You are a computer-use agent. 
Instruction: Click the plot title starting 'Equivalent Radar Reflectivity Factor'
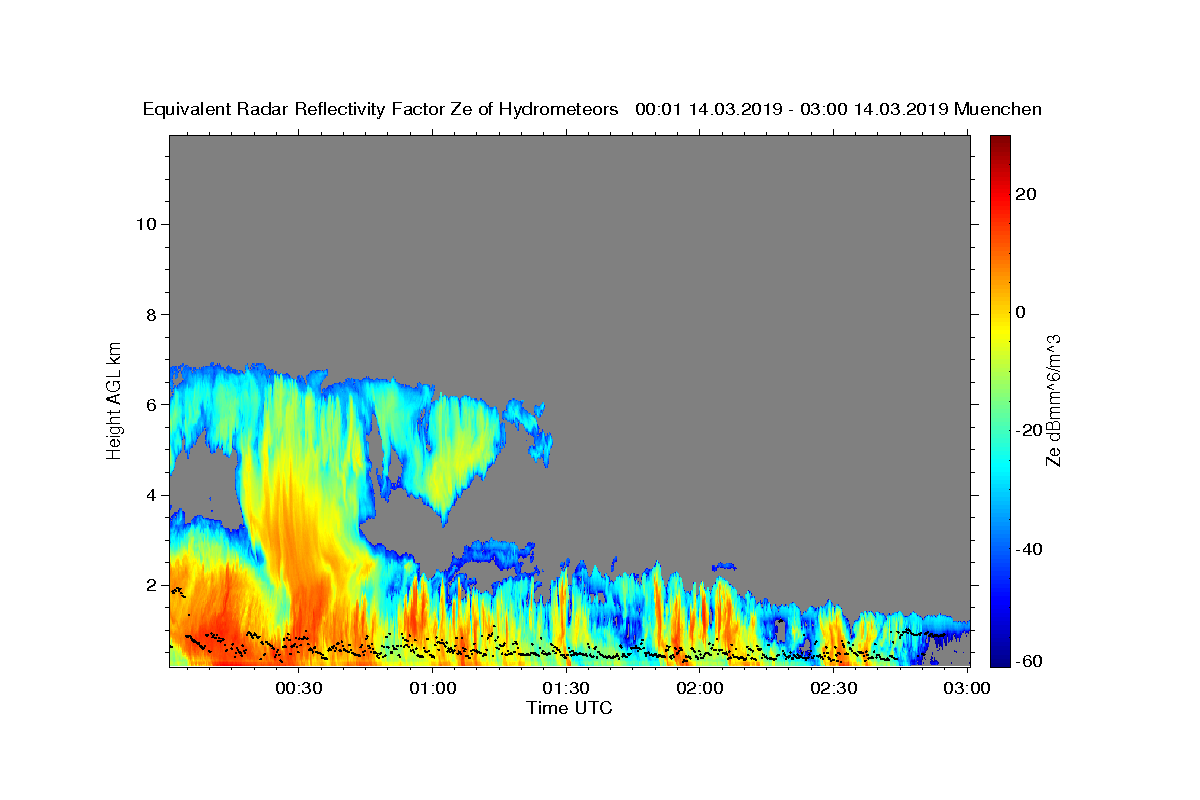(592, 110)
